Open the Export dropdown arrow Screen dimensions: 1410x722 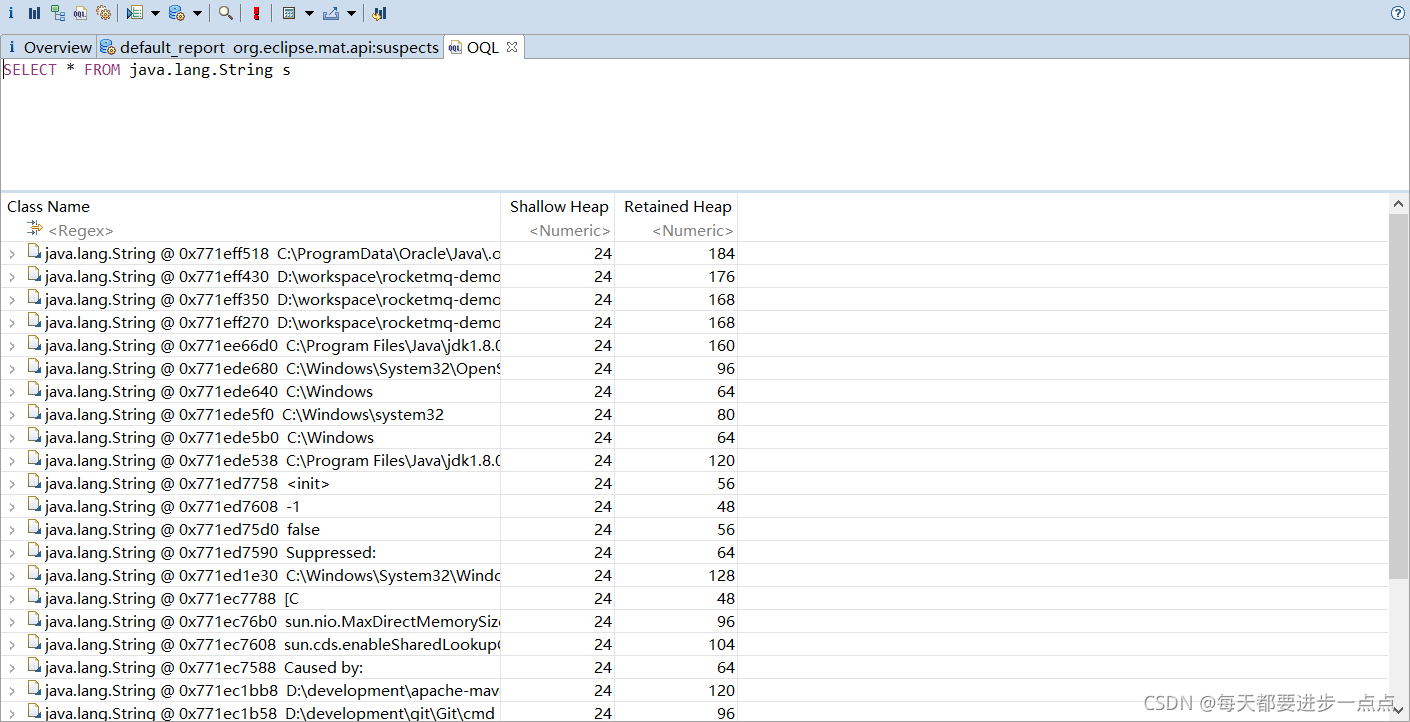352,13
